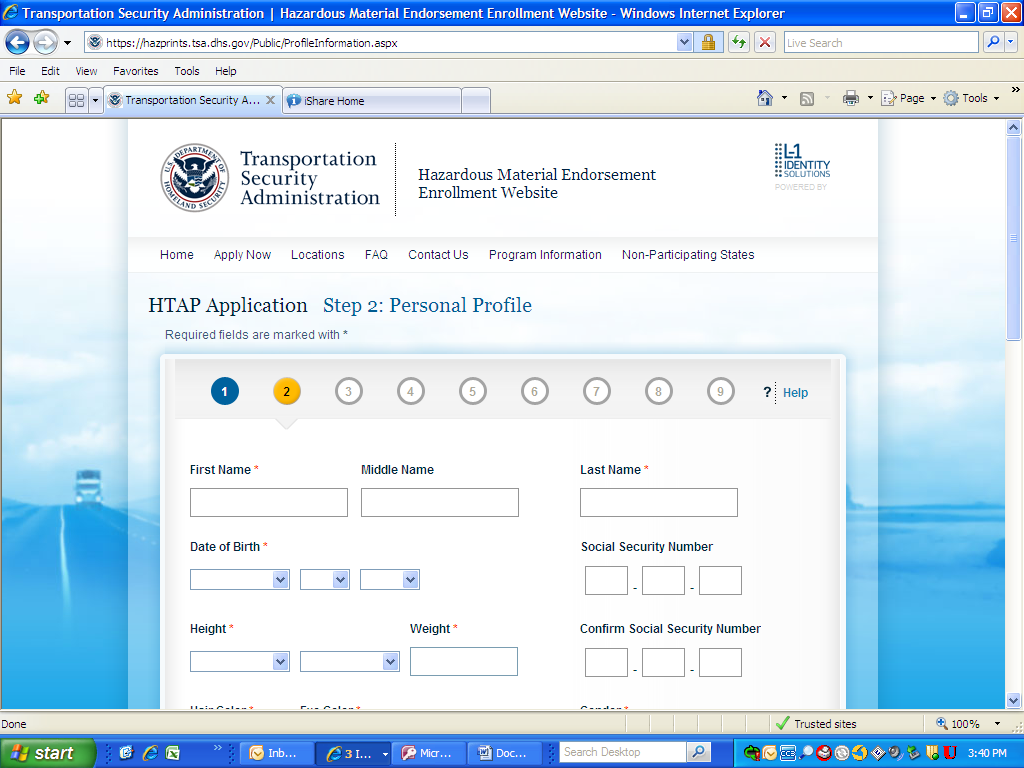The width and height of the screenshot is (1024, 768).
Task: Close the Transportation Security tab
Action: click(270, 100)
